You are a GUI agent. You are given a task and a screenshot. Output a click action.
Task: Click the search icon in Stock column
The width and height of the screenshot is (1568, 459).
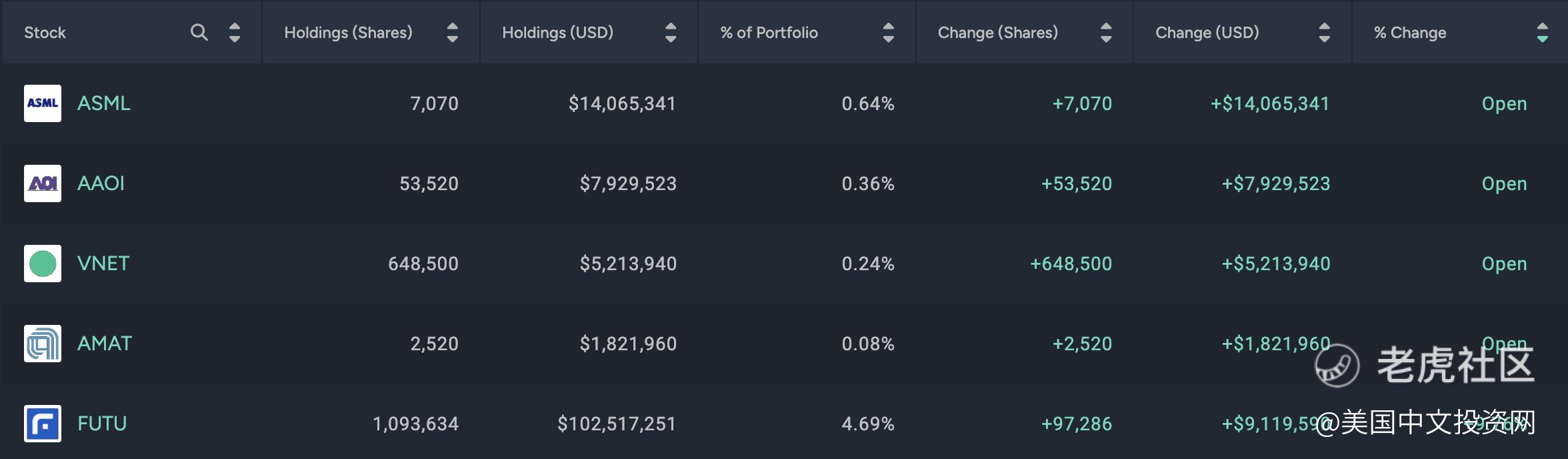[199, 32]
